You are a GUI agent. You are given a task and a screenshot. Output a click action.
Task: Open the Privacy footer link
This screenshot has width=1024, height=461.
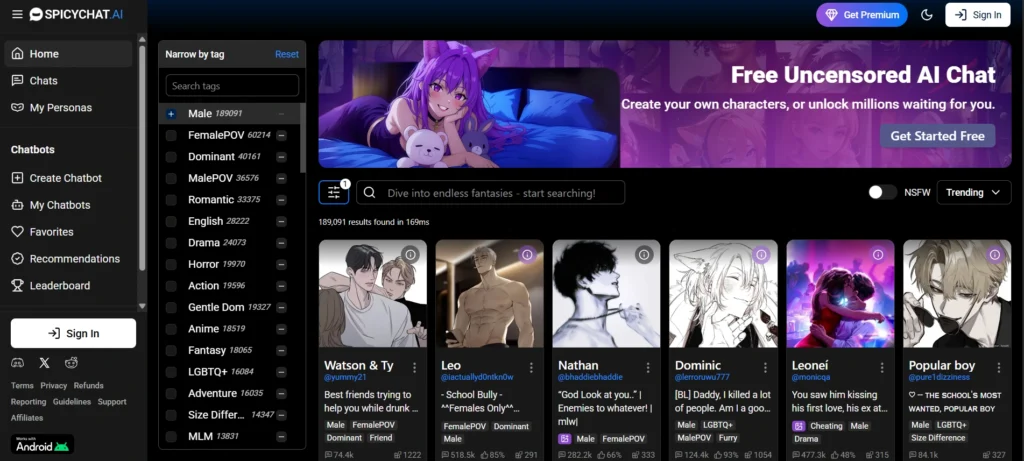point(54,385)
